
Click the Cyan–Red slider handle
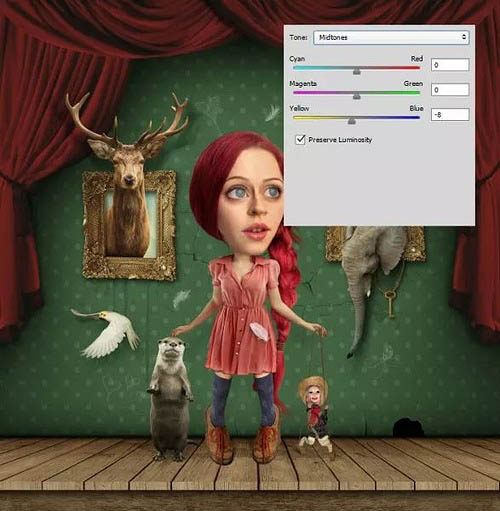356,71
